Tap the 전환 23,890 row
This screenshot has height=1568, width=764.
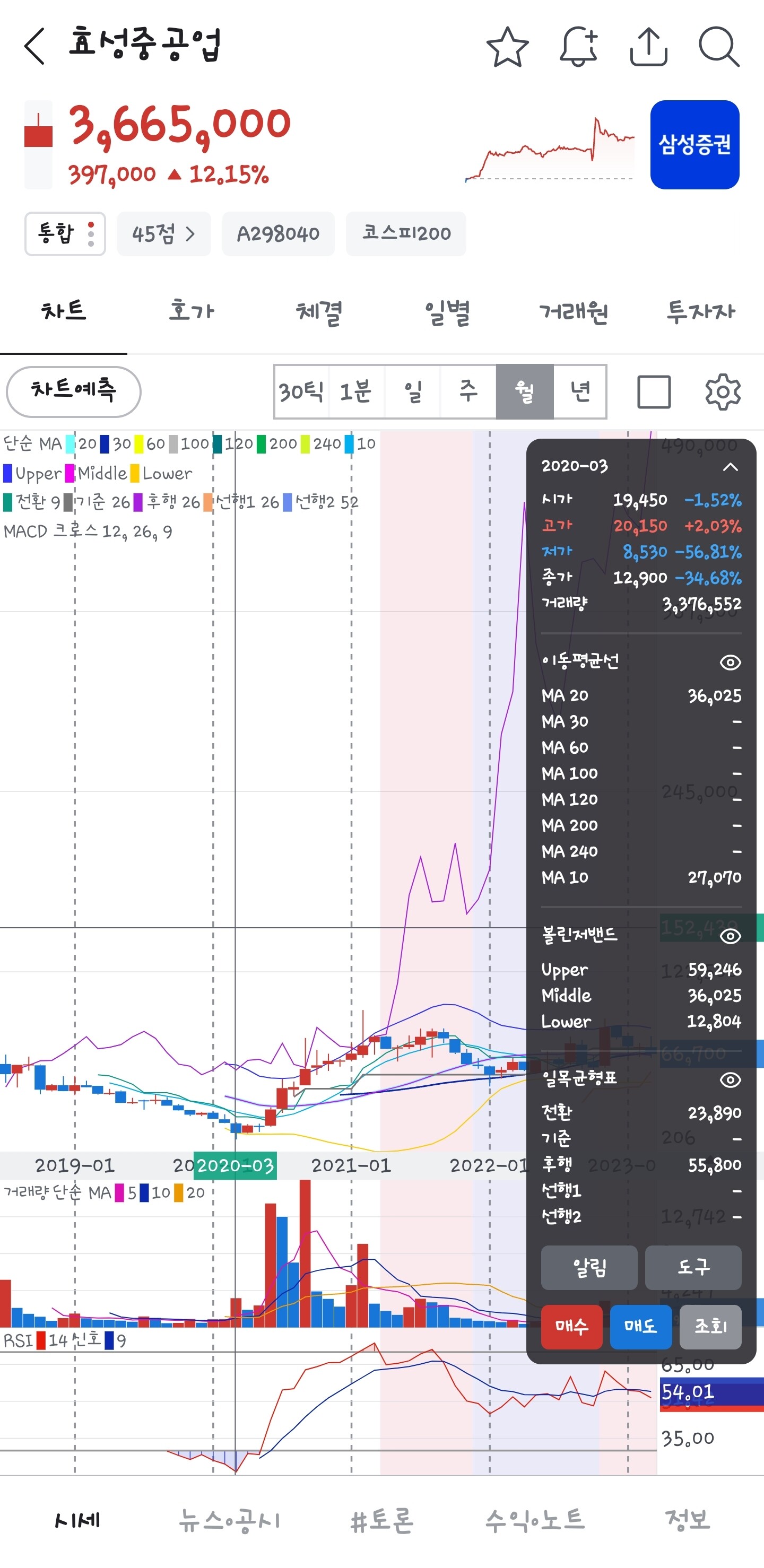pyautogui.click(x=641, y=1113)
